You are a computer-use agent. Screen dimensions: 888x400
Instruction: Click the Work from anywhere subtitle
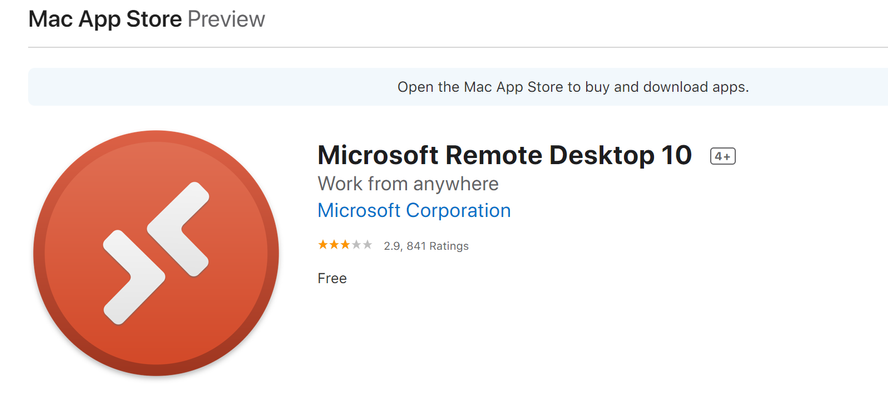point(408,184)
